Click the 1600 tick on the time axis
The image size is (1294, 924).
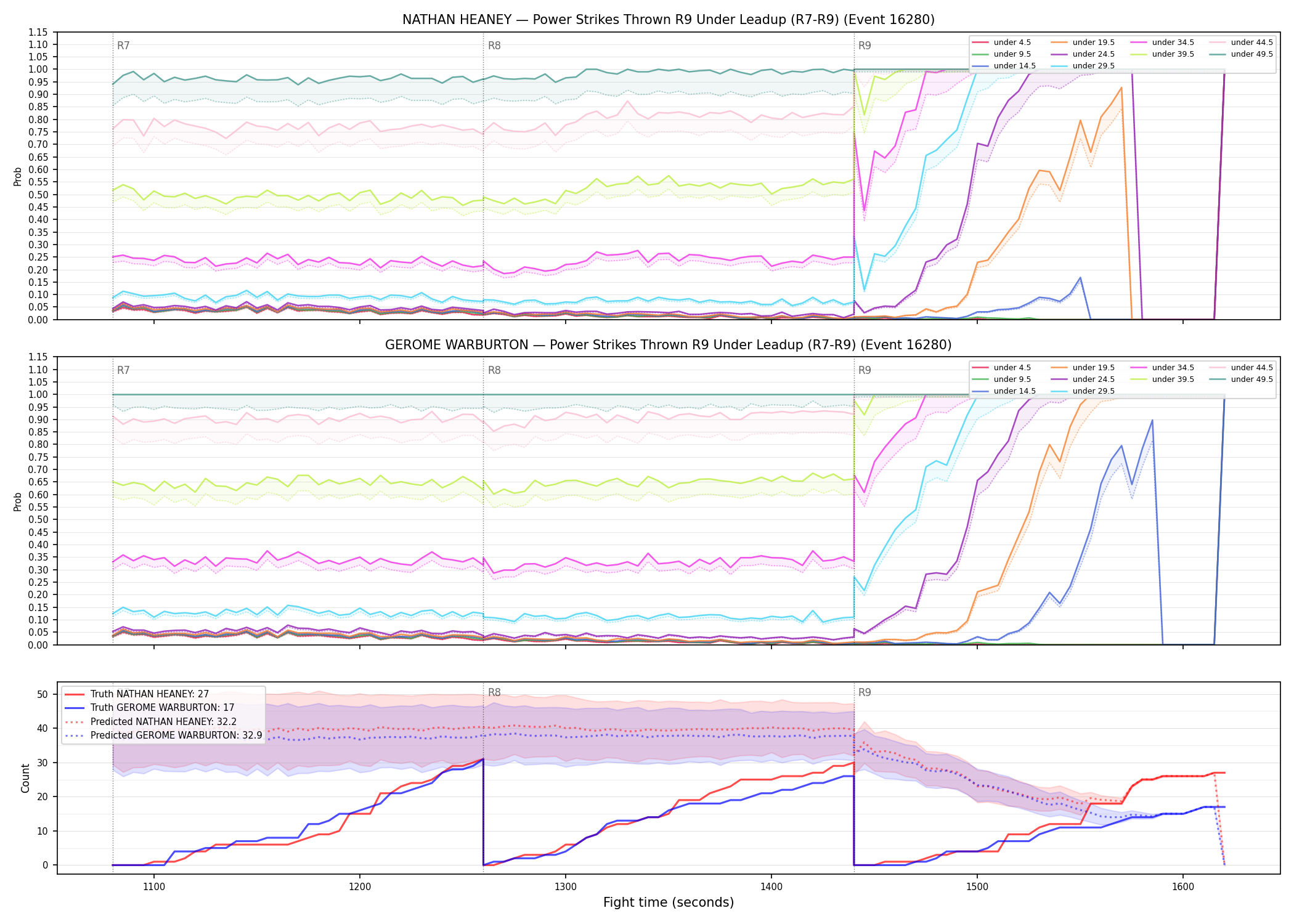tap(1183, 887)
